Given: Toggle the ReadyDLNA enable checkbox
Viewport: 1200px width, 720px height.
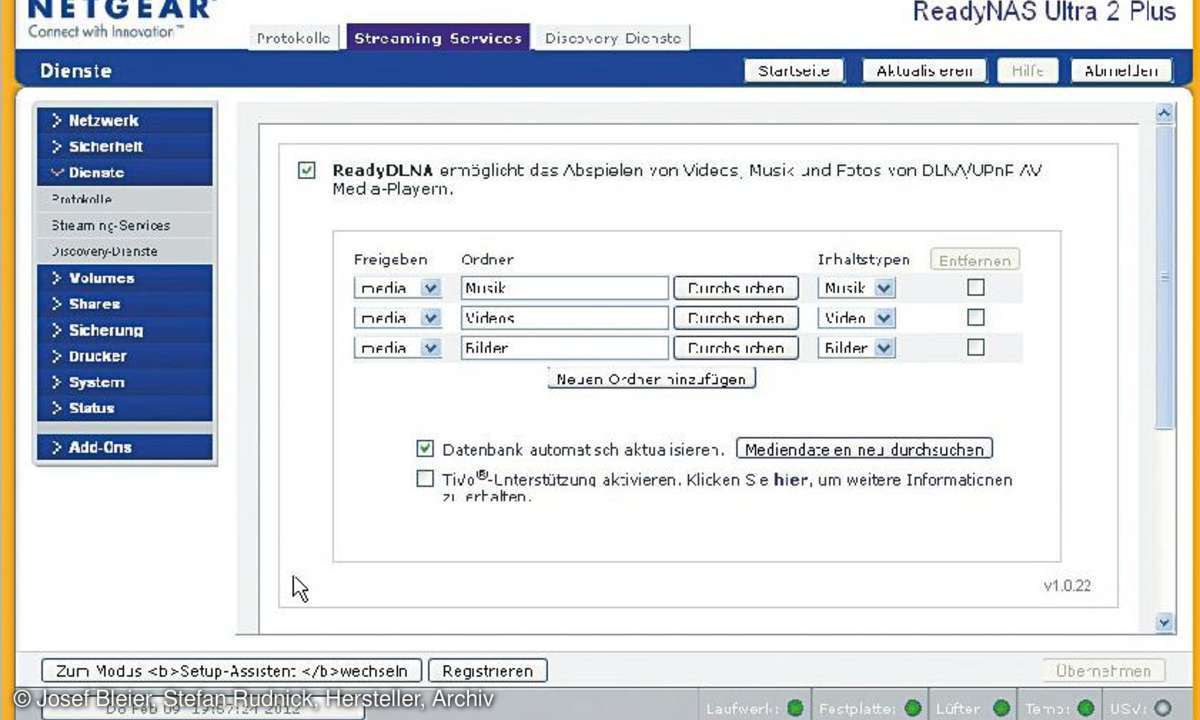Looking at the screenshot, I should click(x=307, y=171).
